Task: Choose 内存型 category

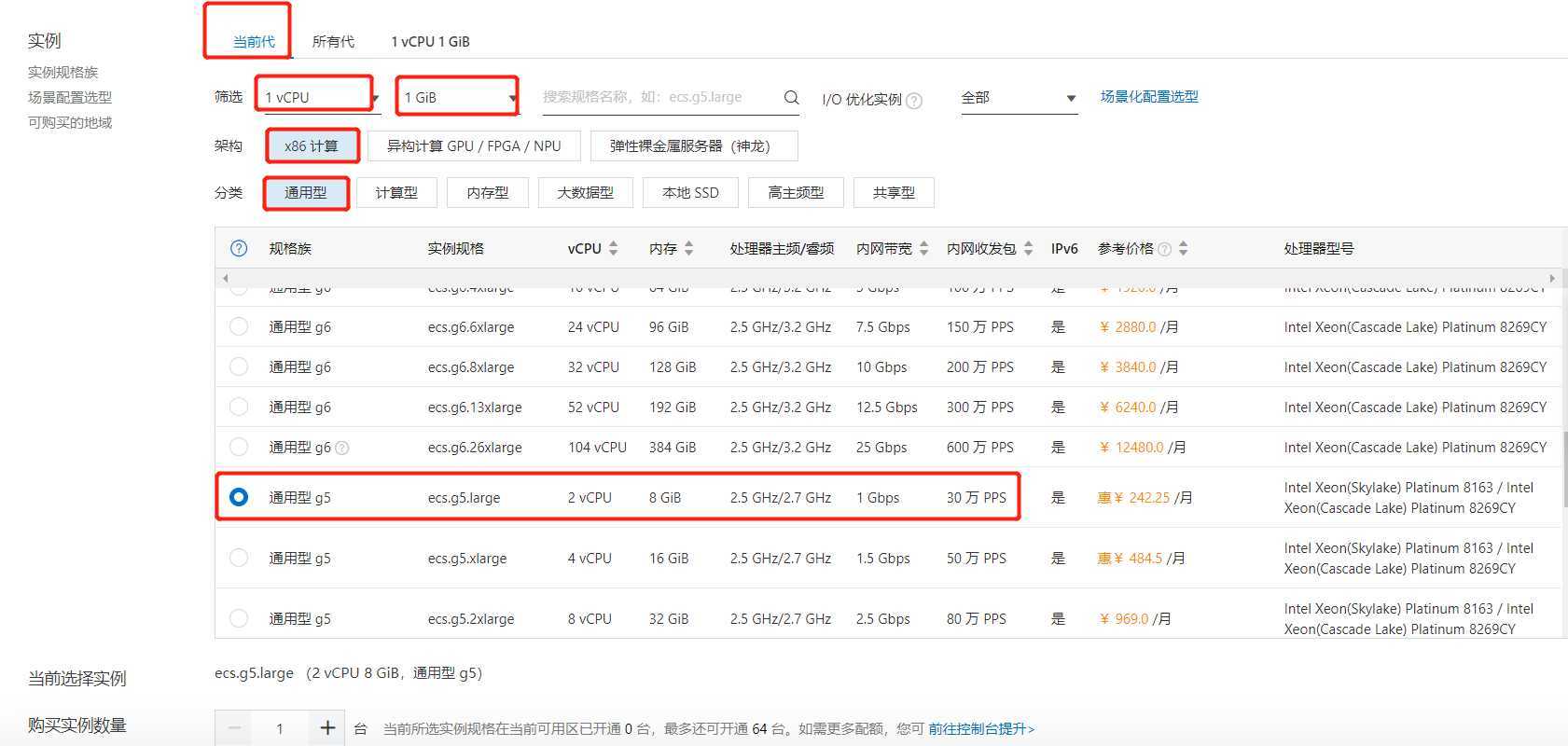Action: coord(488,193)
